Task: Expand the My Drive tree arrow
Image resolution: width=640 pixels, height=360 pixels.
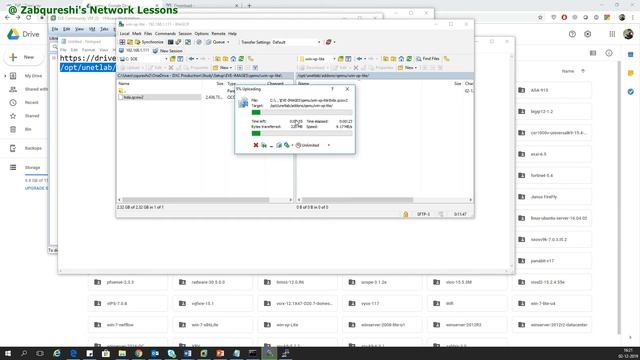Action: pos(5,76)
